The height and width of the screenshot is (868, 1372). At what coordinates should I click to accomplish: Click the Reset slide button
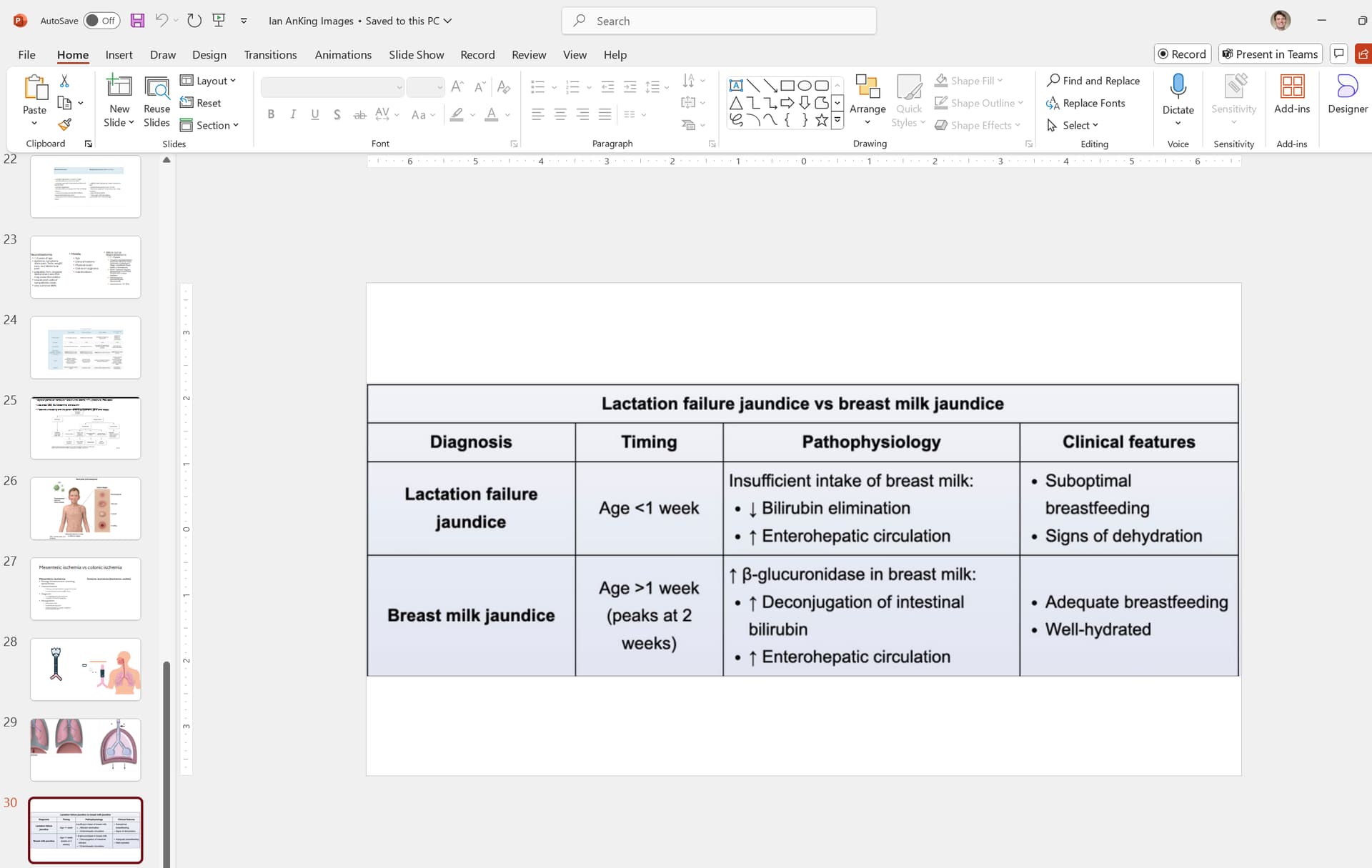tap(201, 103)
